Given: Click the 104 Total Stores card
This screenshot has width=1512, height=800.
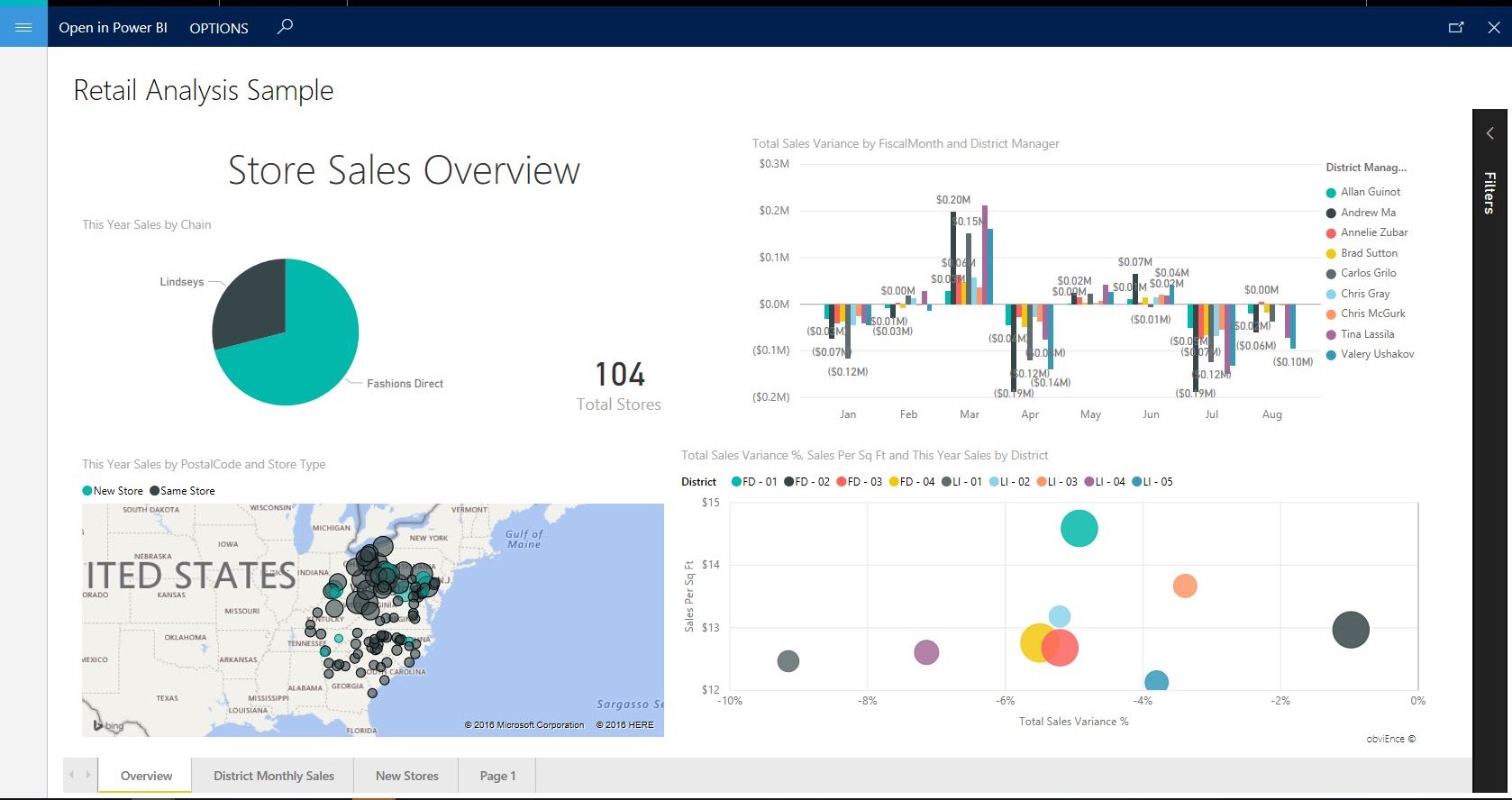Looking at the screenshot, I should [x=619, y=386].
